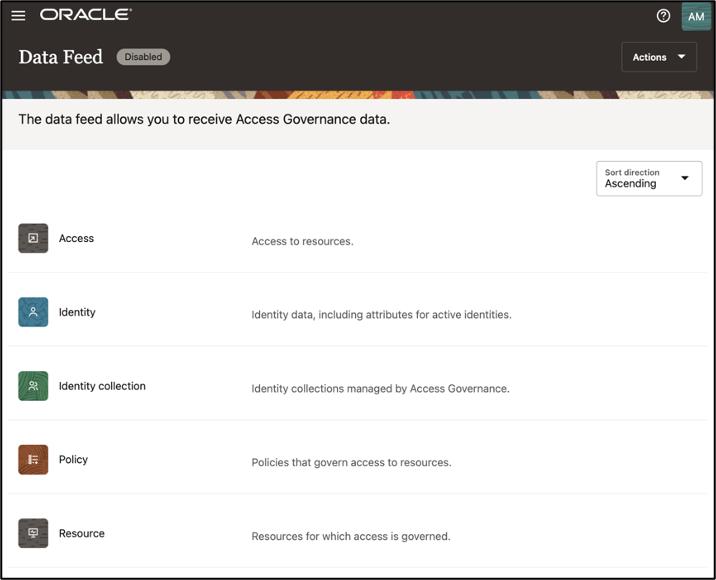Screen dimensions: 716x580
Task: Click 'Resources for which access is governed' text
Action: click(351, 536)
